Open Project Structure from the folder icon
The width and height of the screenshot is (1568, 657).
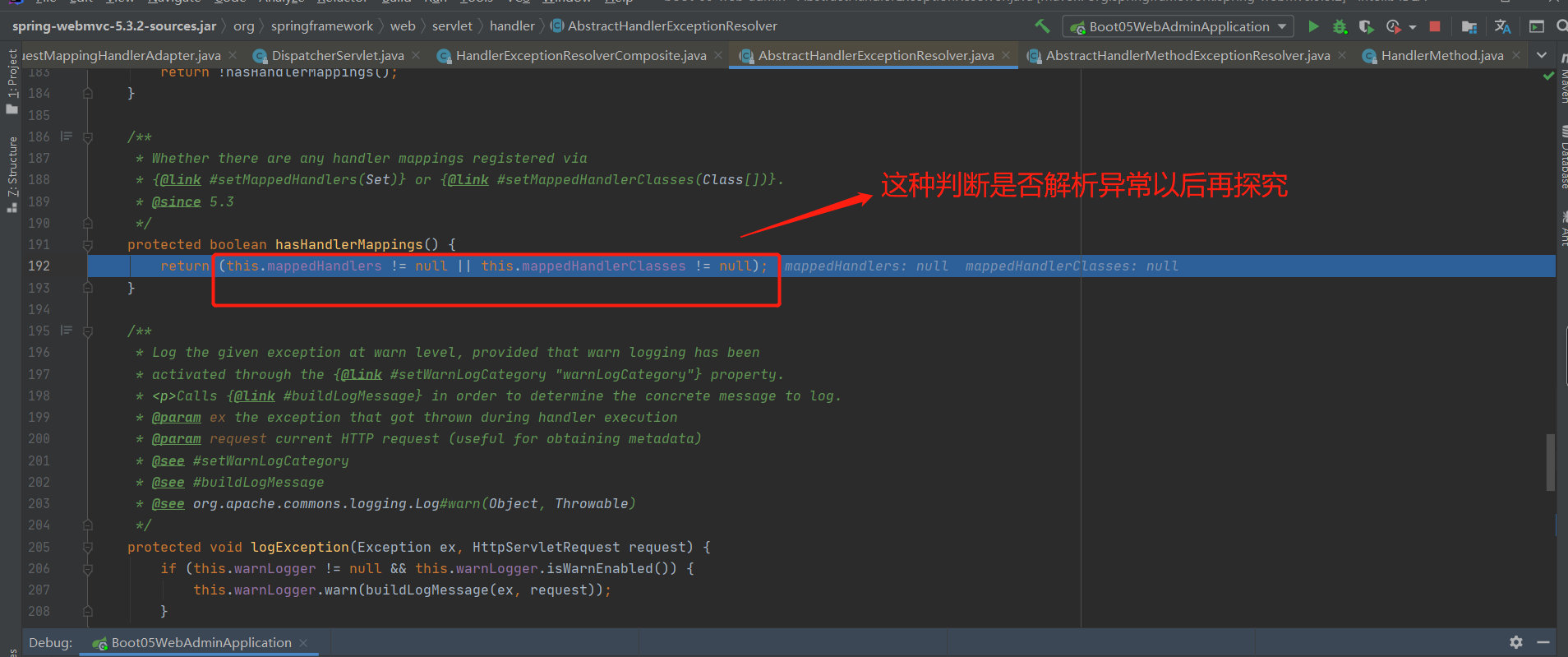(x=1469, y=26)
